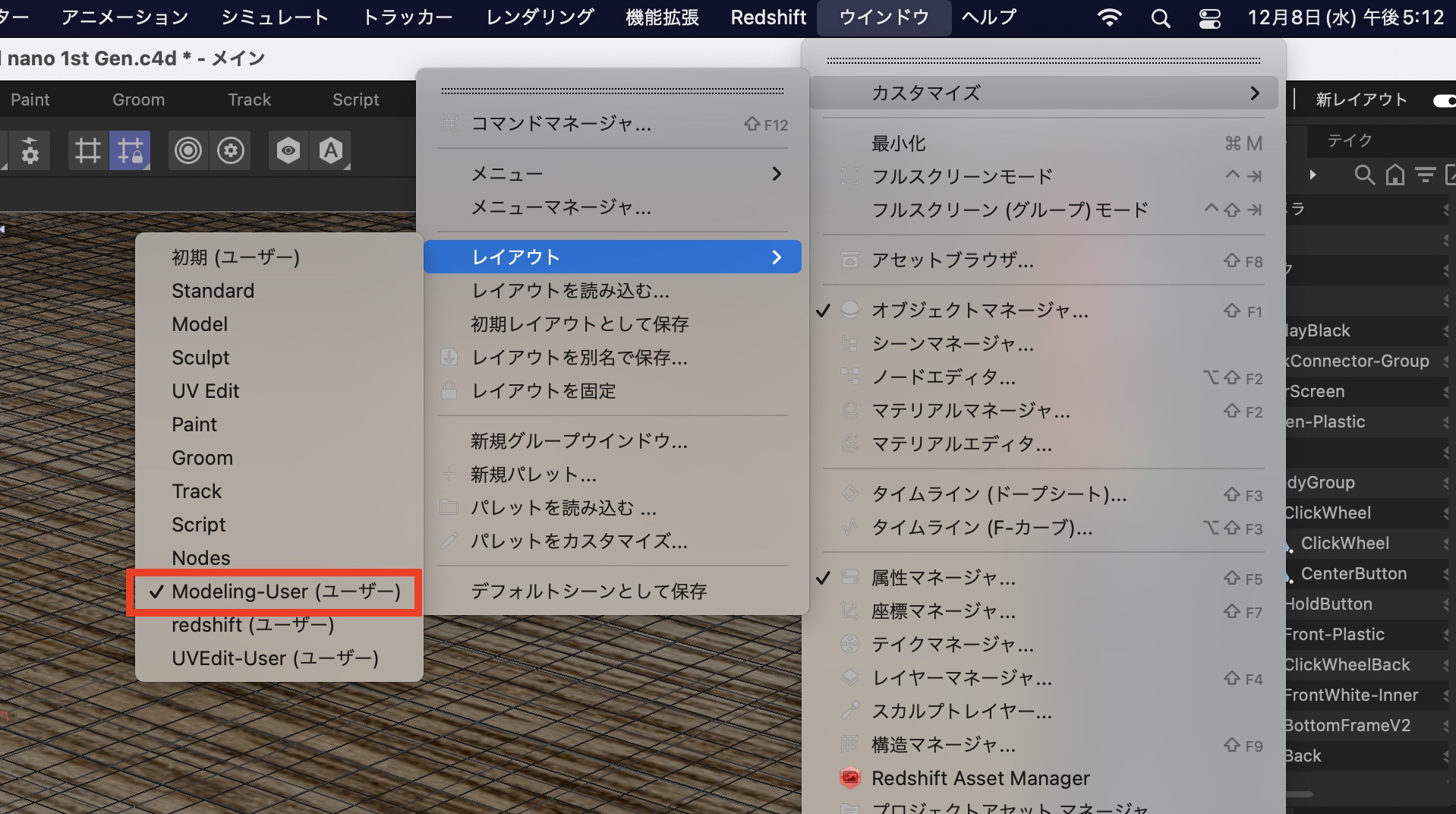1456x814 pixels.
Task: Choose the UVEdit-User (ユーザー) layout
Action: click(x=275, y=658)
